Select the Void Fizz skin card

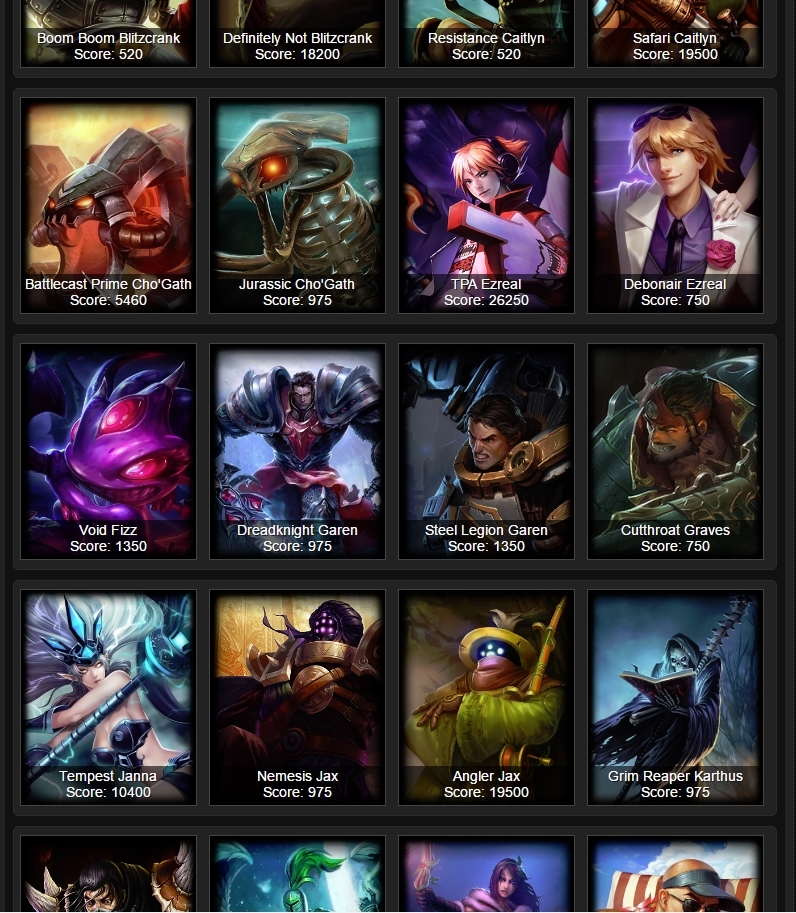pyautogui.click(x=108, y=451)
